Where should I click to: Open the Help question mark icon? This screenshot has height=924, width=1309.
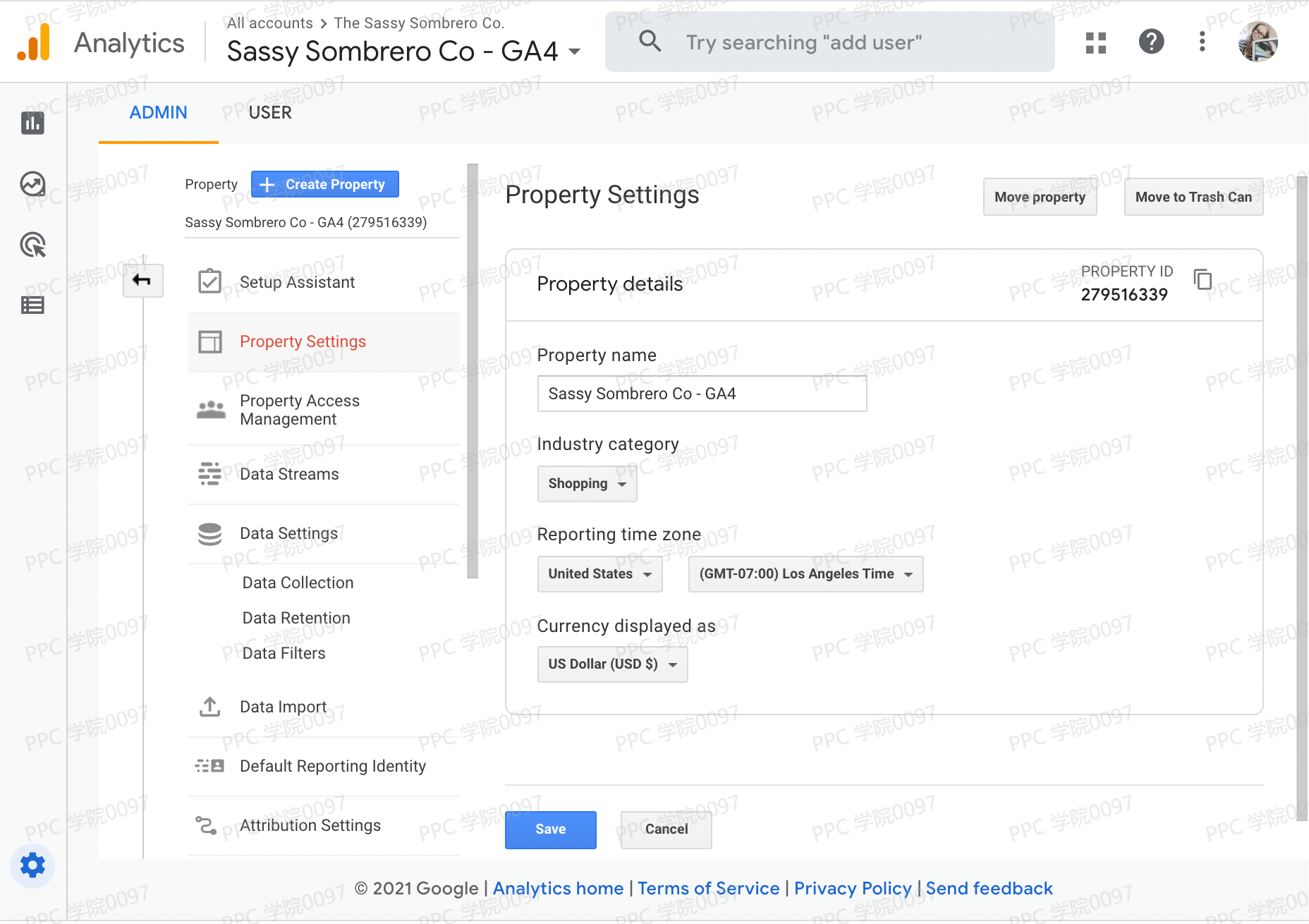point(1151,42)
